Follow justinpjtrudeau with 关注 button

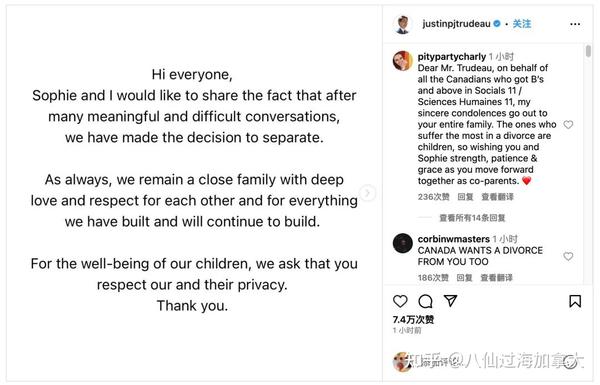point(522,24)
